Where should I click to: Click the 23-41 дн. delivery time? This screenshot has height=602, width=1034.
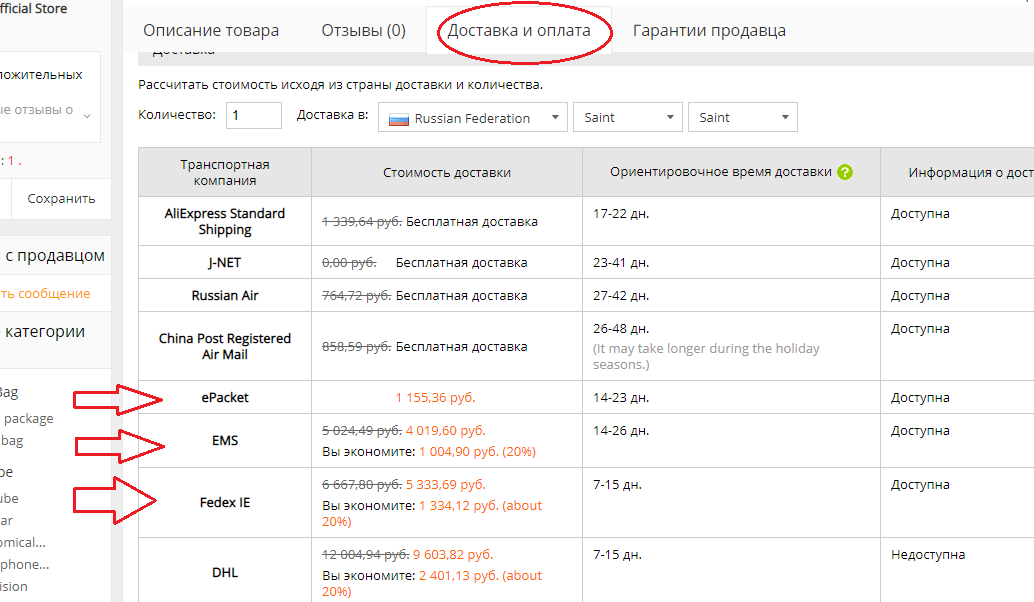[621, 262]
